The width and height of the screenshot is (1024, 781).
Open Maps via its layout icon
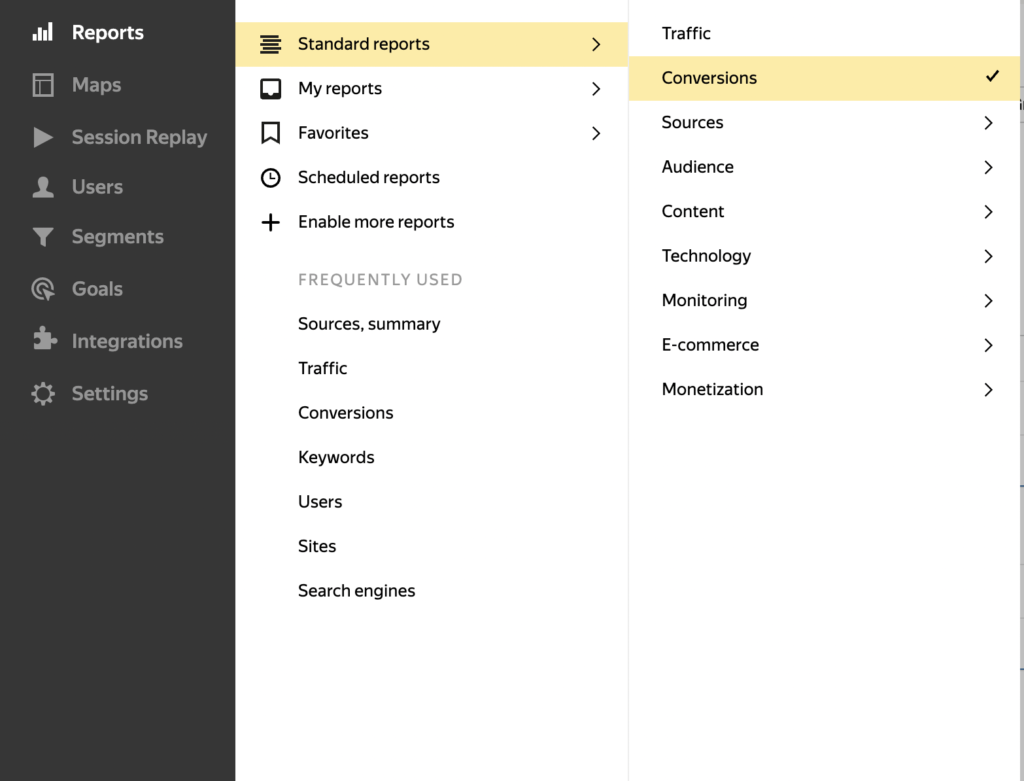[x=42, y=85]
